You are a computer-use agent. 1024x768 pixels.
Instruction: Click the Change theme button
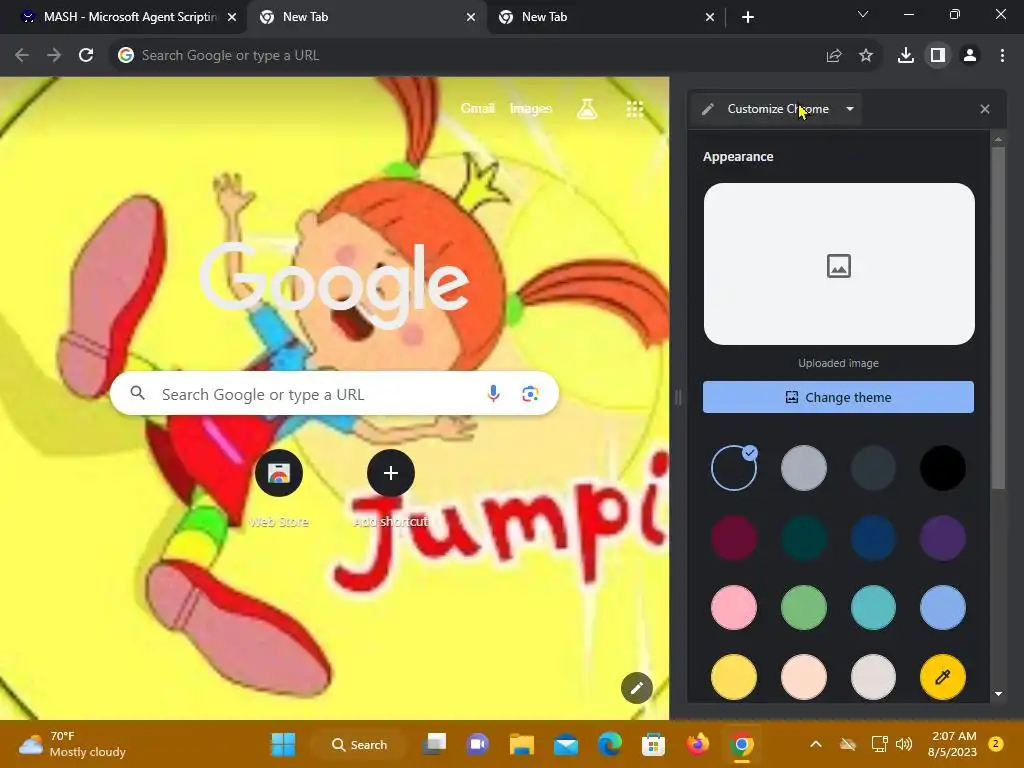[838, 397]
